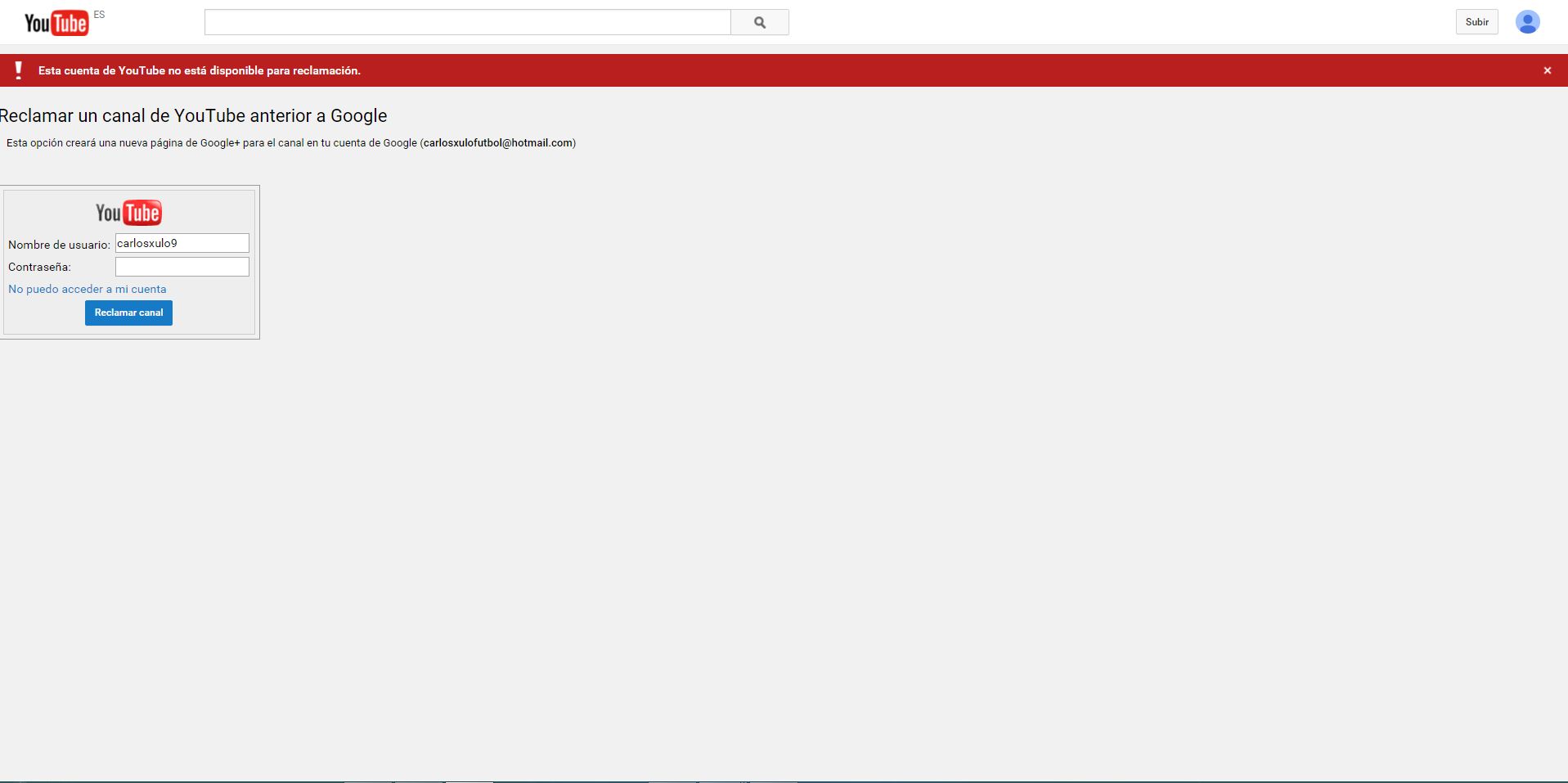The height and width of the screenshot is (783, 1568).
Task: Click the Reclamar canal button
Action: (x=128, y=313)
